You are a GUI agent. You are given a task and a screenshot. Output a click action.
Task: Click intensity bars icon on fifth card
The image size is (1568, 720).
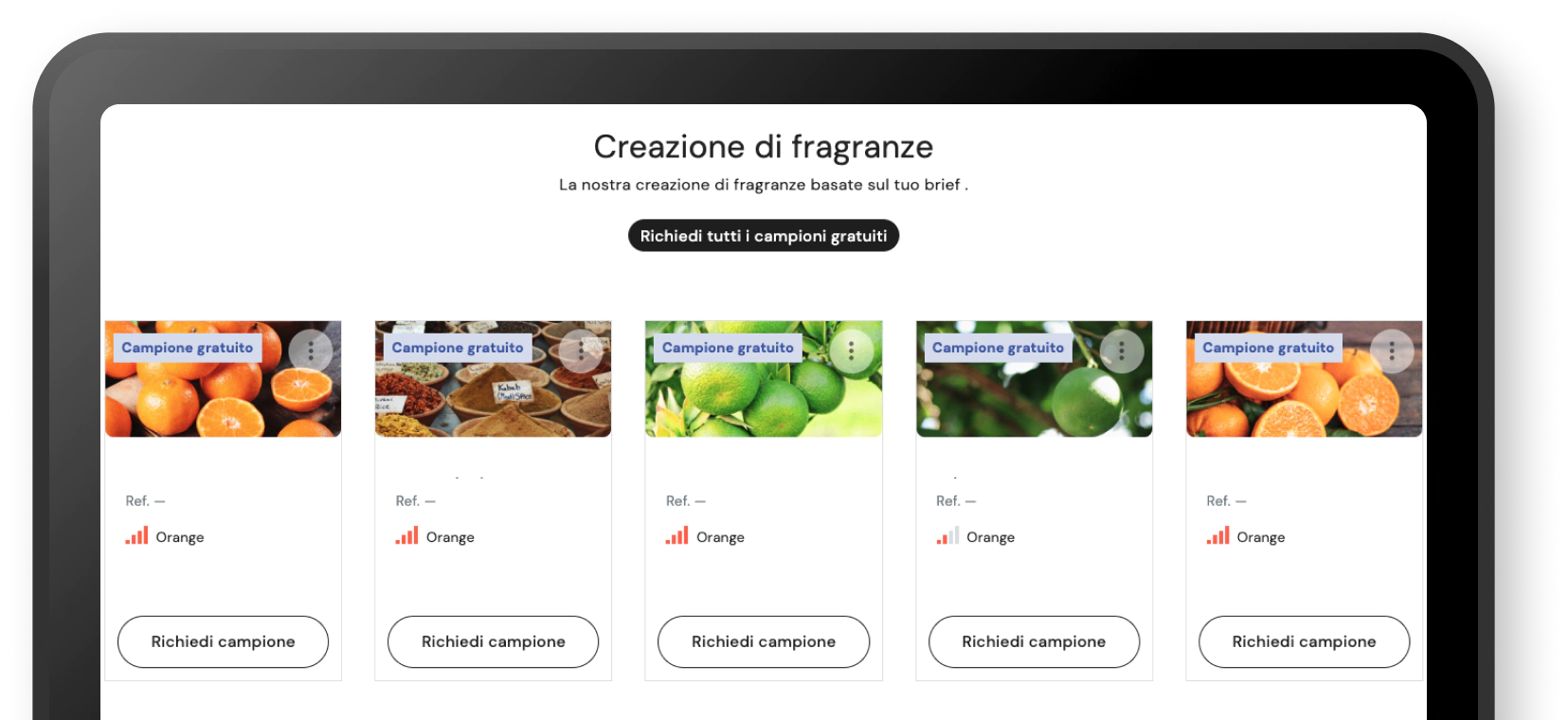[x=1217, y=535]
